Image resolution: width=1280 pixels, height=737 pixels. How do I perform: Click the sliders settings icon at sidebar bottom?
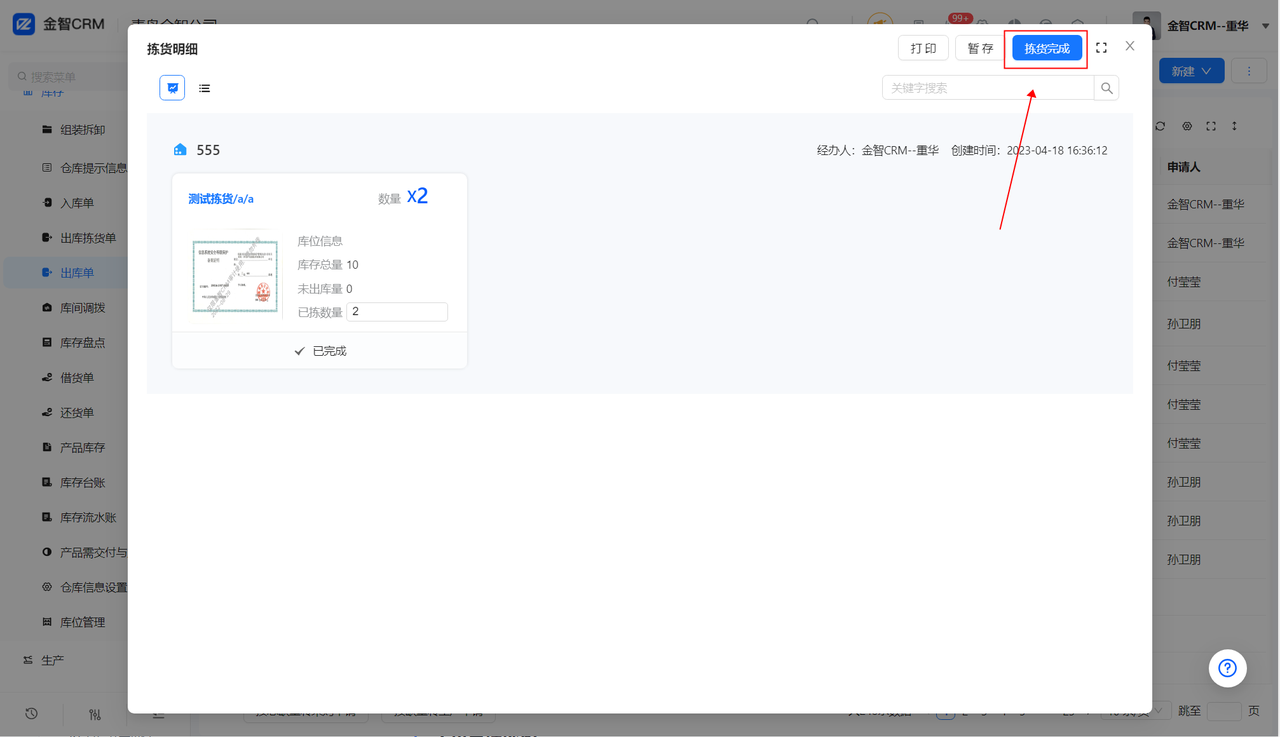click(95, 714)
